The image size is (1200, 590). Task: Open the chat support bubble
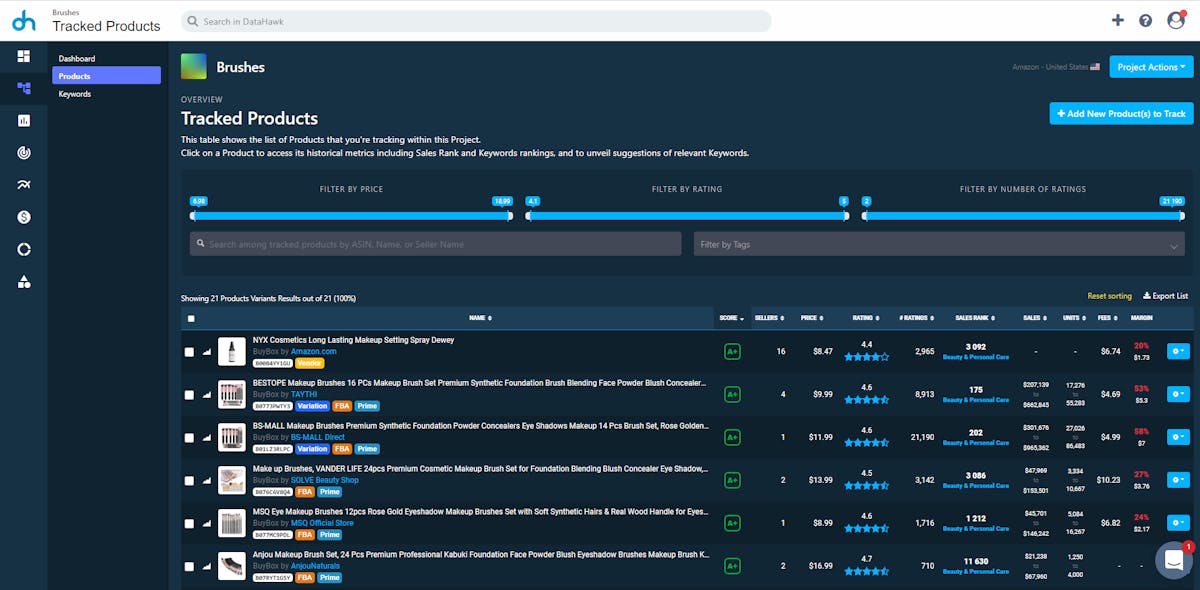point(1173,561)
